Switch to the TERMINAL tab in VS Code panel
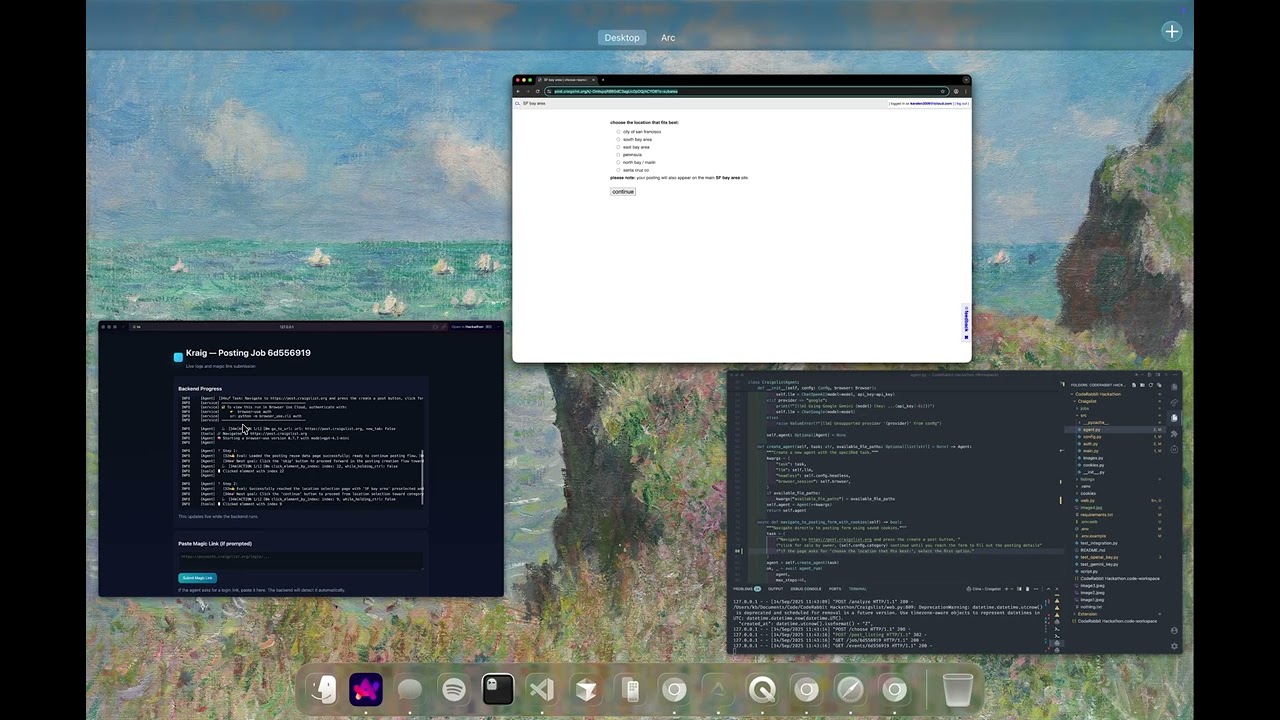Screen dimensions: 1280x720 [858, 589]
